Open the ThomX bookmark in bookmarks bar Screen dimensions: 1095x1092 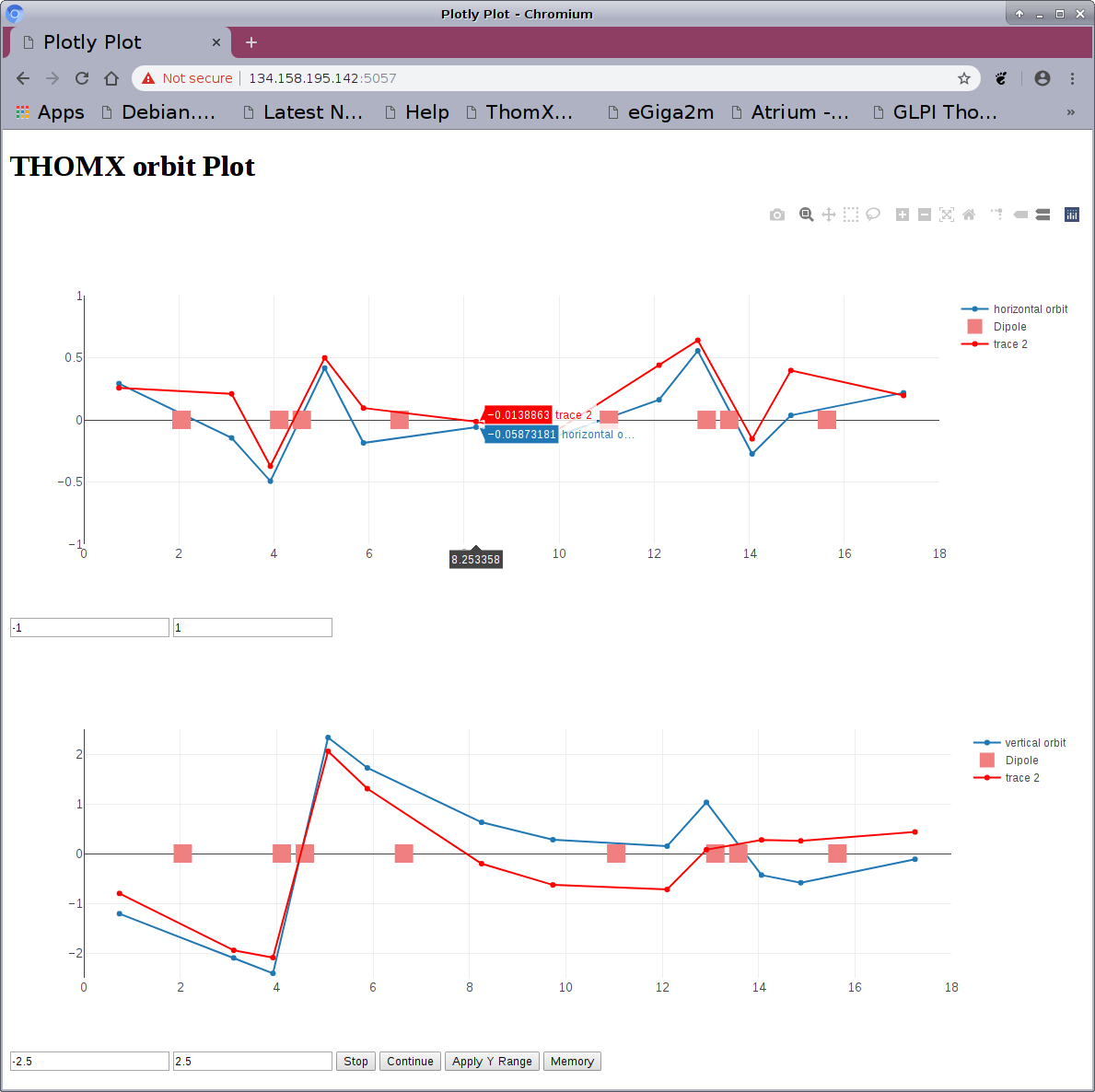pyautogui.click(x=520, y=112)
